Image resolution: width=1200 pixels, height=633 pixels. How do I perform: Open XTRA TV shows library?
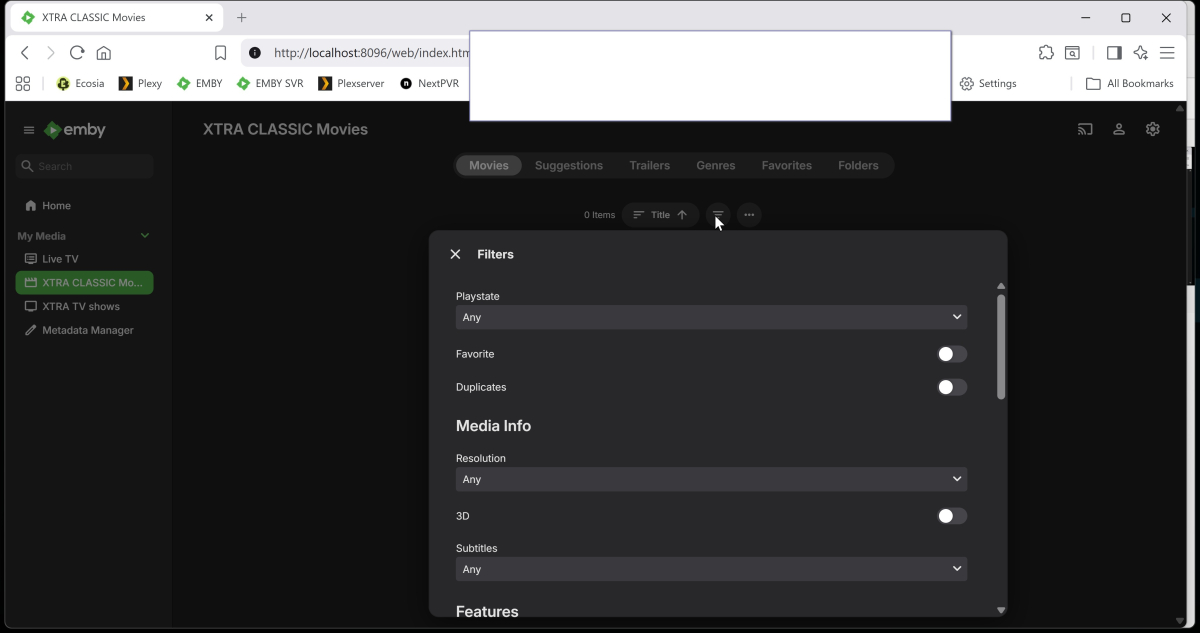pyautogui.click(x=84, y=307)
